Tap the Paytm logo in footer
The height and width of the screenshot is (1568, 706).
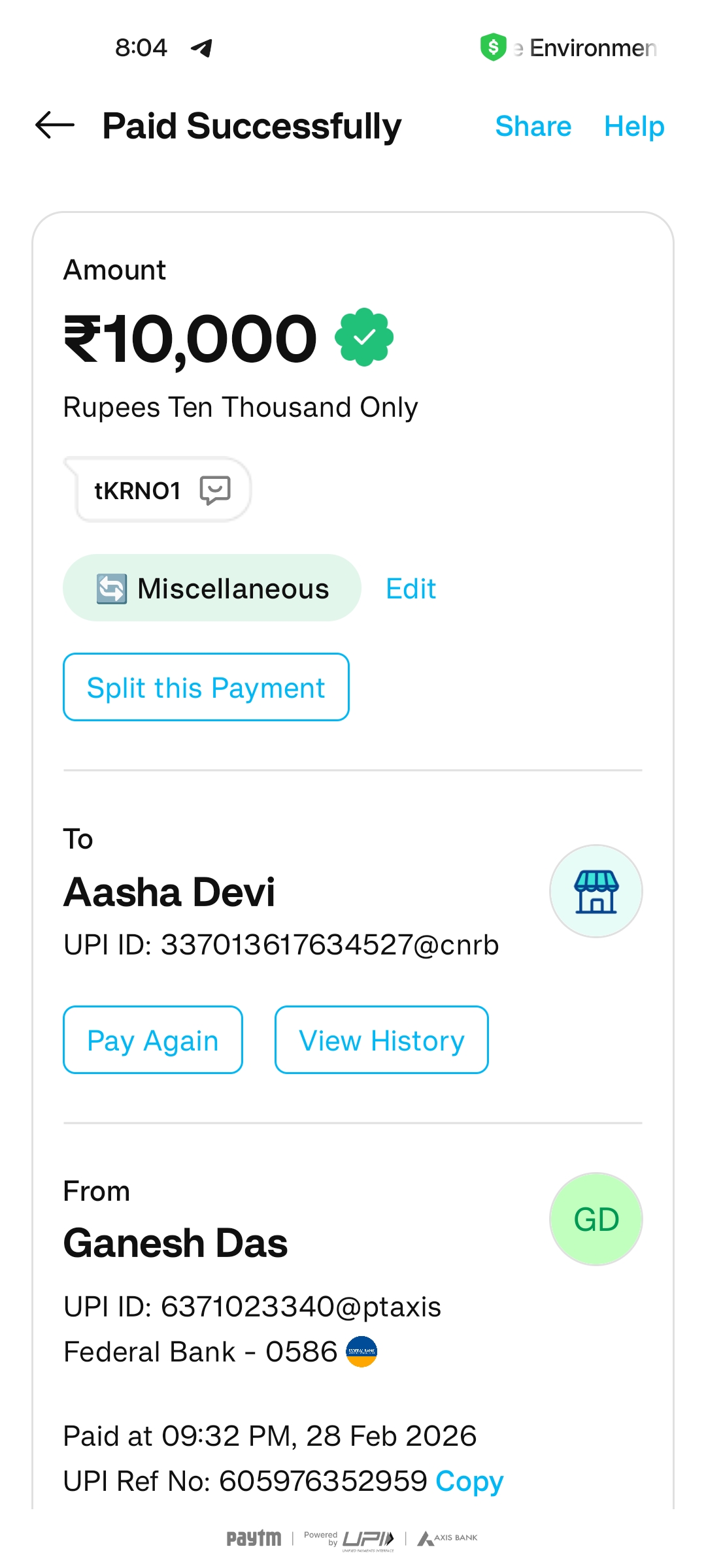tap(254, 1539)
